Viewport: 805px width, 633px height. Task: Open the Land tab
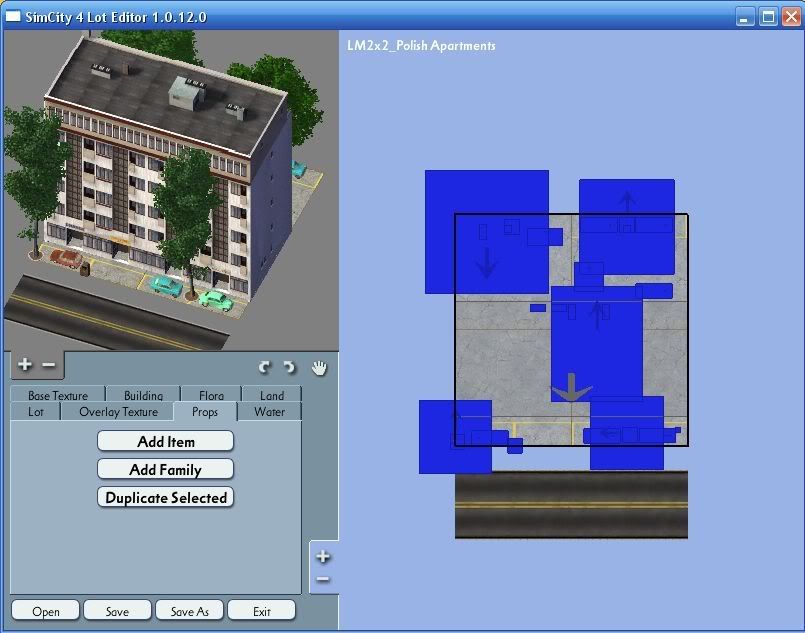pos(272,394)
